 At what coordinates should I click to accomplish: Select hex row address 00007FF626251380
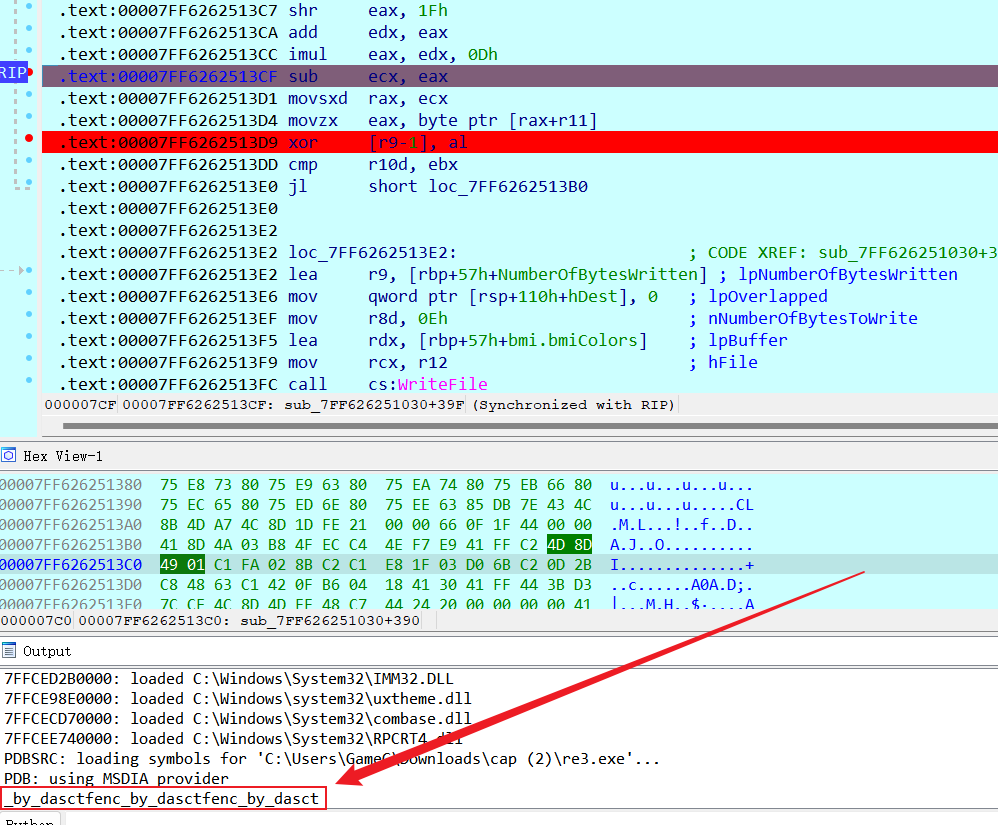(x=71, y=485)
